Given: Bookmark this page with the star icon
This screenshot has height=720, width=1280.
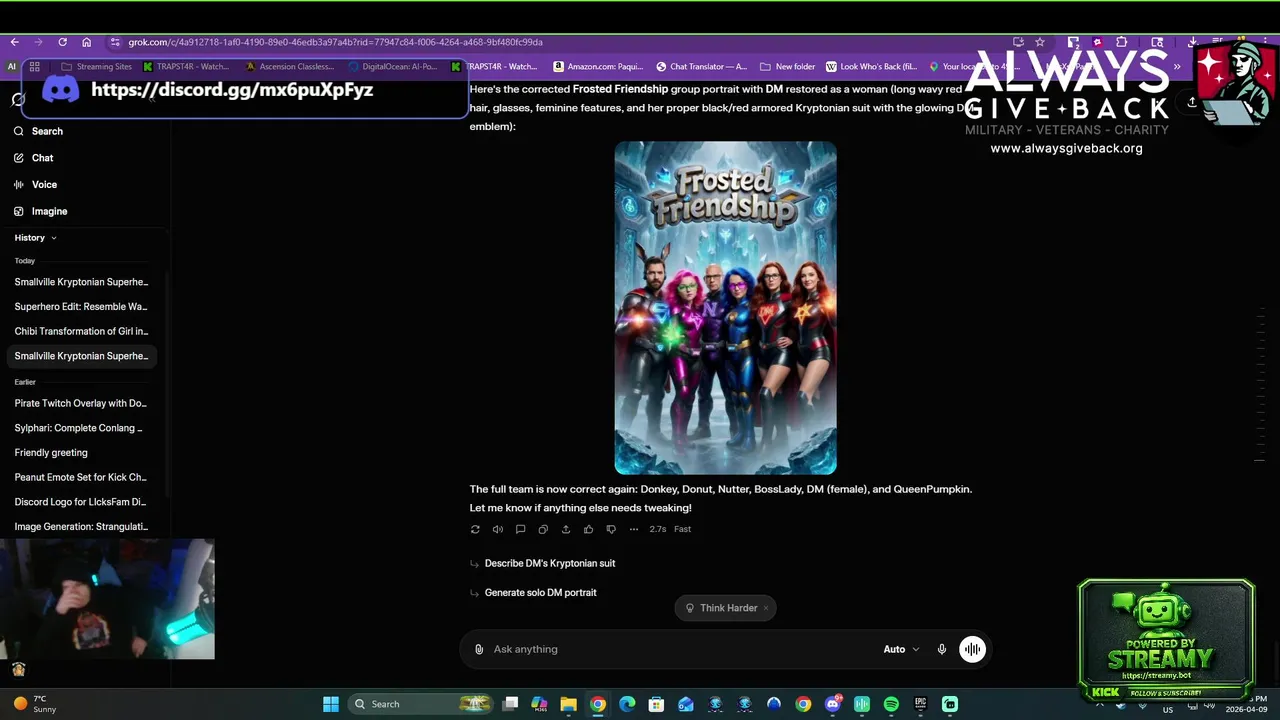Looking at the screenshot, I should click(1040, 42).
